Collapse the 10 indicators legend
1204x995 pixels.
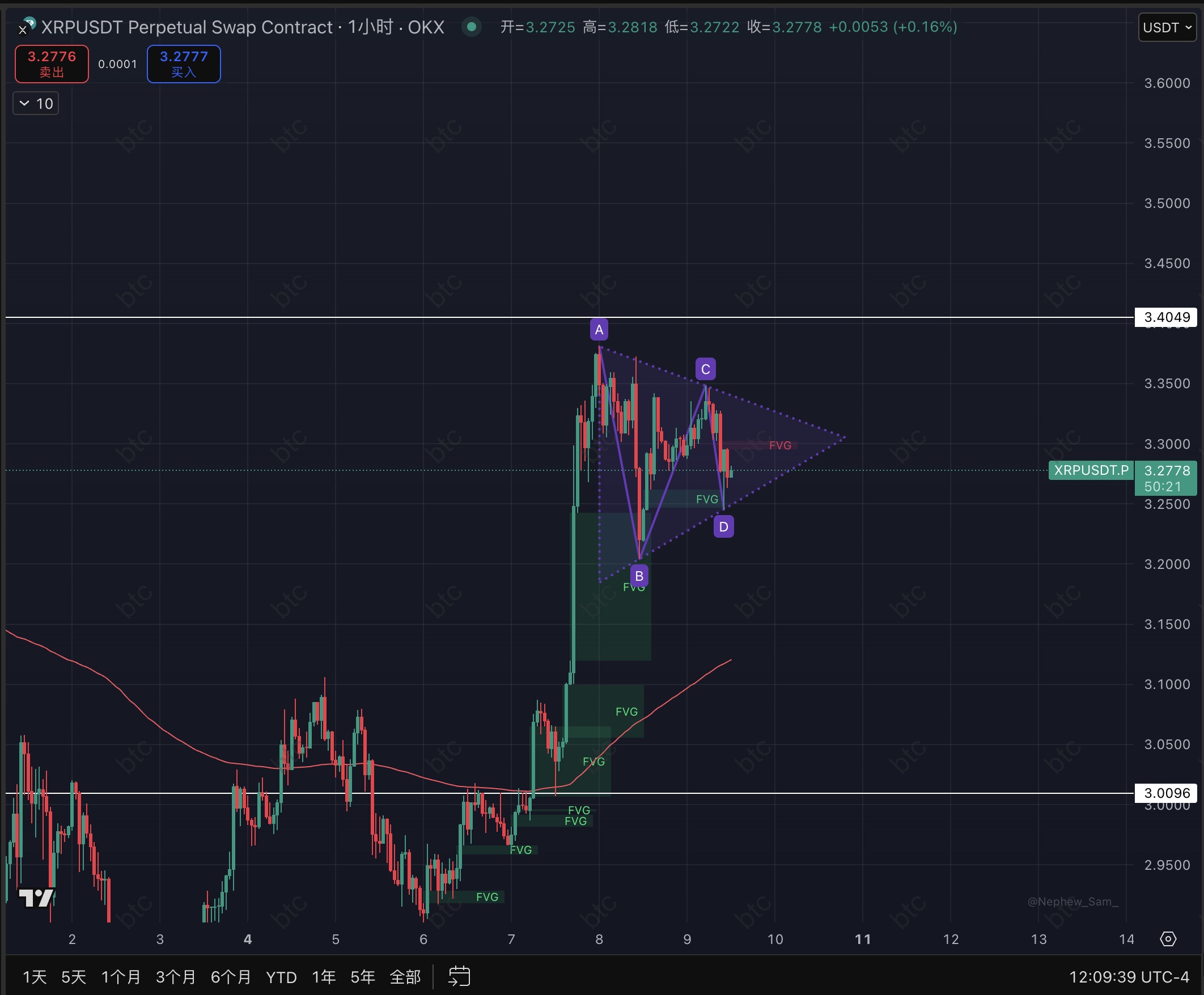[x=36, y=104]
